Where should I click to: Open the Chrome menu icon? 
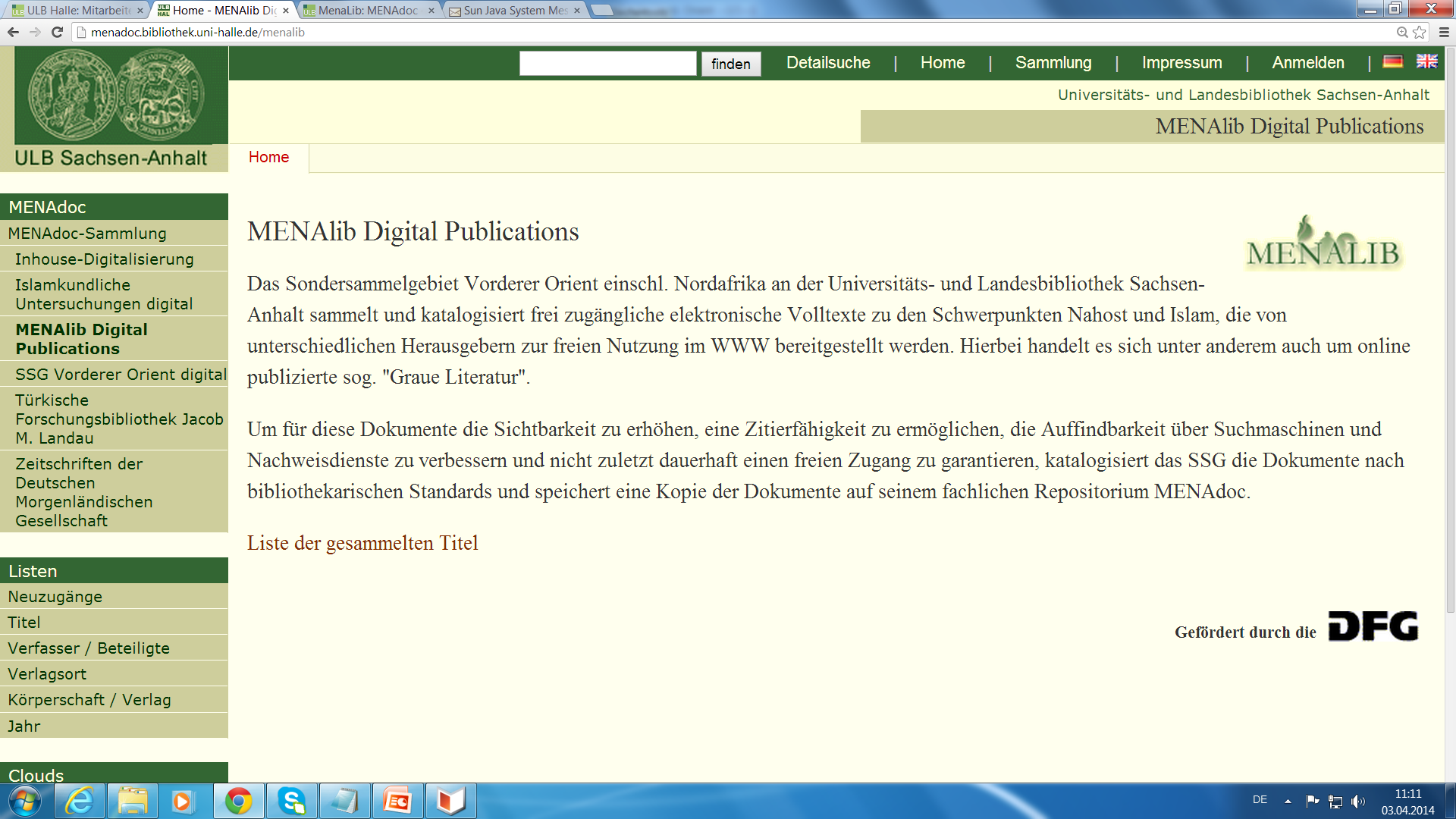point(1444,32)
